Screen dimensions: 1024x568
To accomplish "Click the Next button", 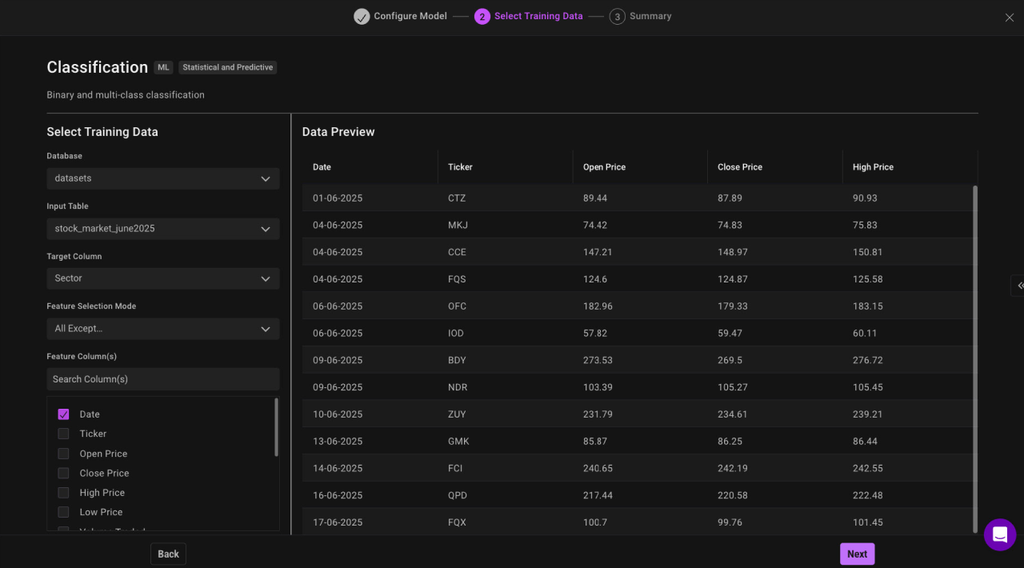I will (857, 554).
